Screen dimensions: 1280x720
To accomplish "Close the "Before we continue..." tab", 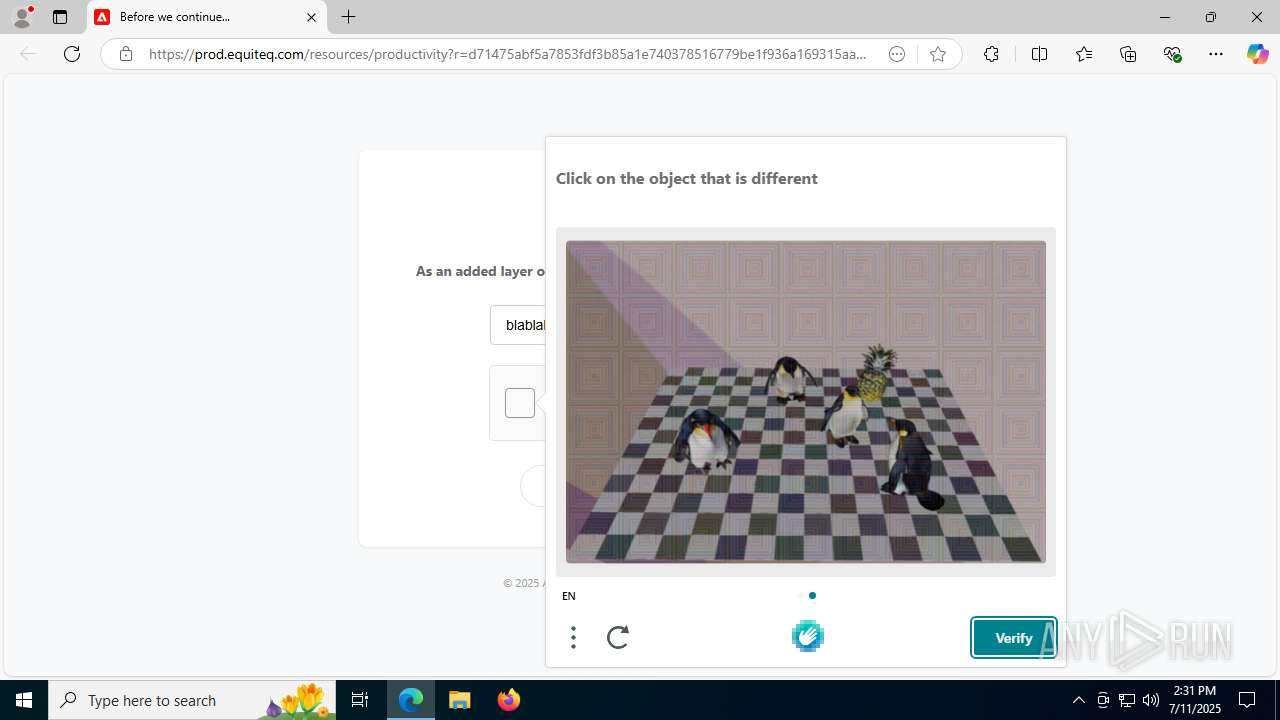I will coord(311,17).
